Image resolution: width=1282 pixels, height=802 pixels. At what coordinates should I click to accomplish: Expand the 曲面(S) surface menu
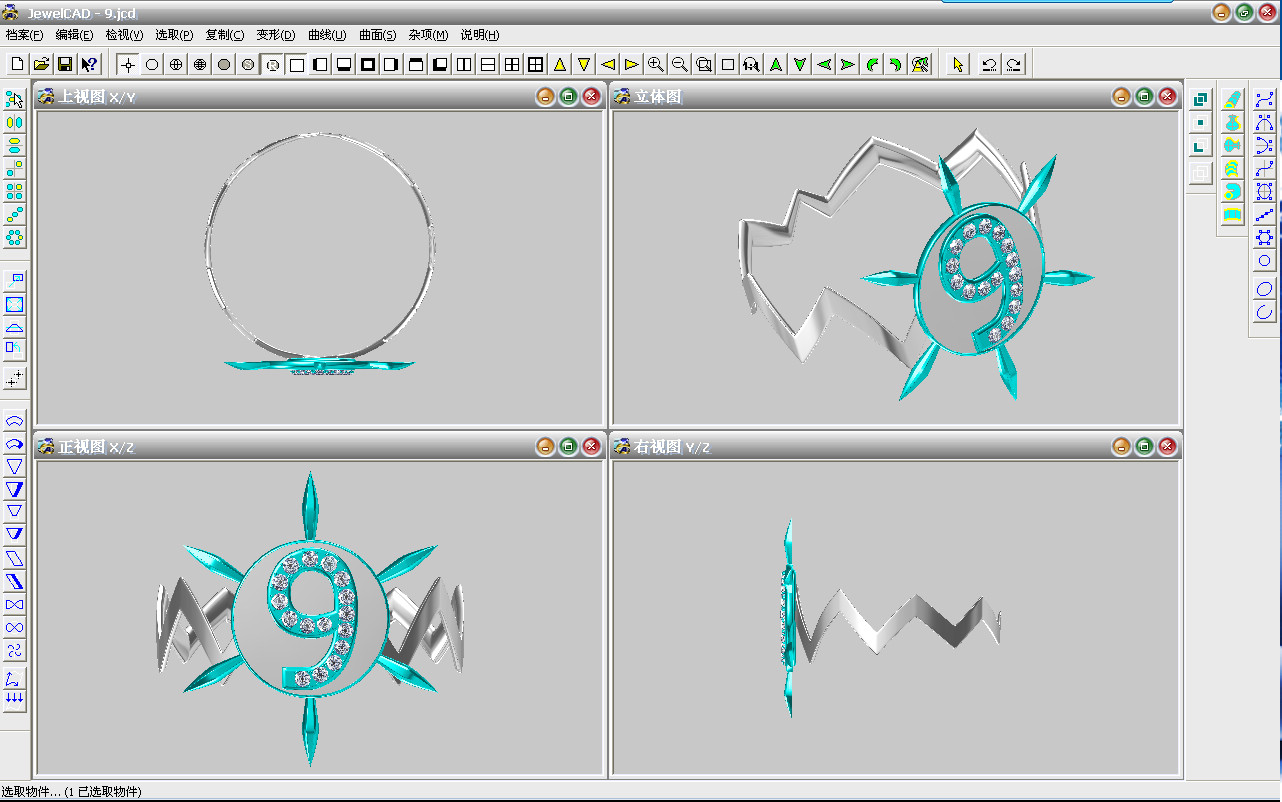click(377, 35)
